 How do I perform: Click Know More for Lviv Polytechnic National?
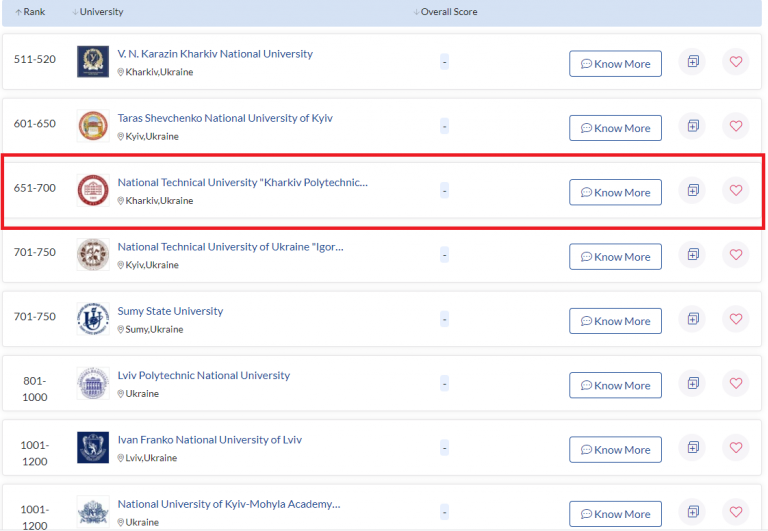click(x=615, y=386)
